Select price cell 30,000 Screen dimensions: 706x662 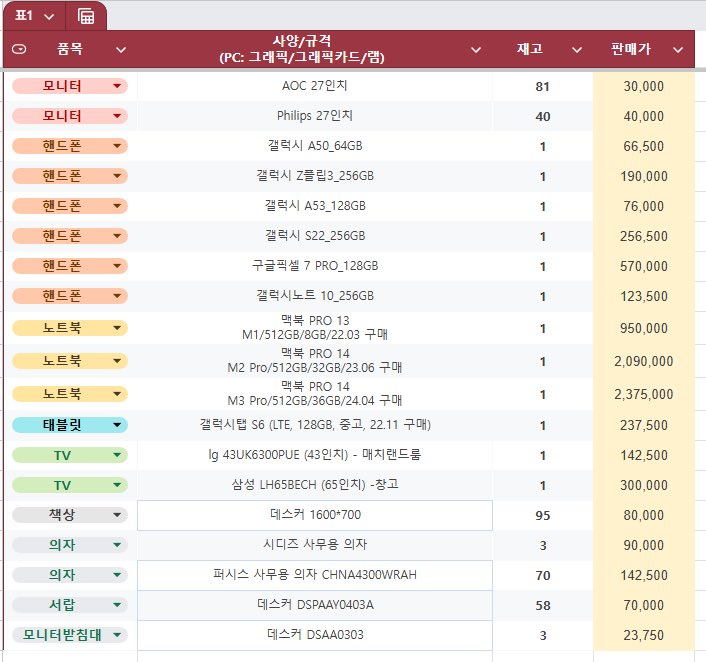point(644,86)
